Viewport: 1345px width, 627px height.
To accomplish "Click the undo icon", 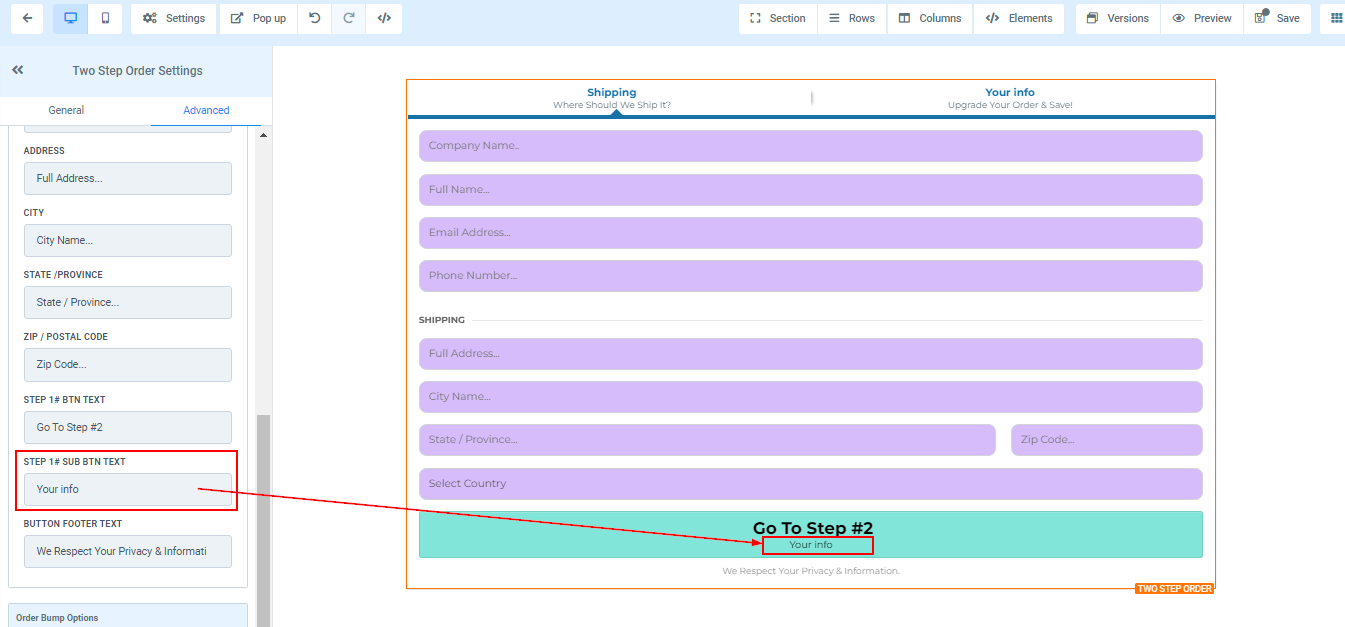I will tap(315, 18).
